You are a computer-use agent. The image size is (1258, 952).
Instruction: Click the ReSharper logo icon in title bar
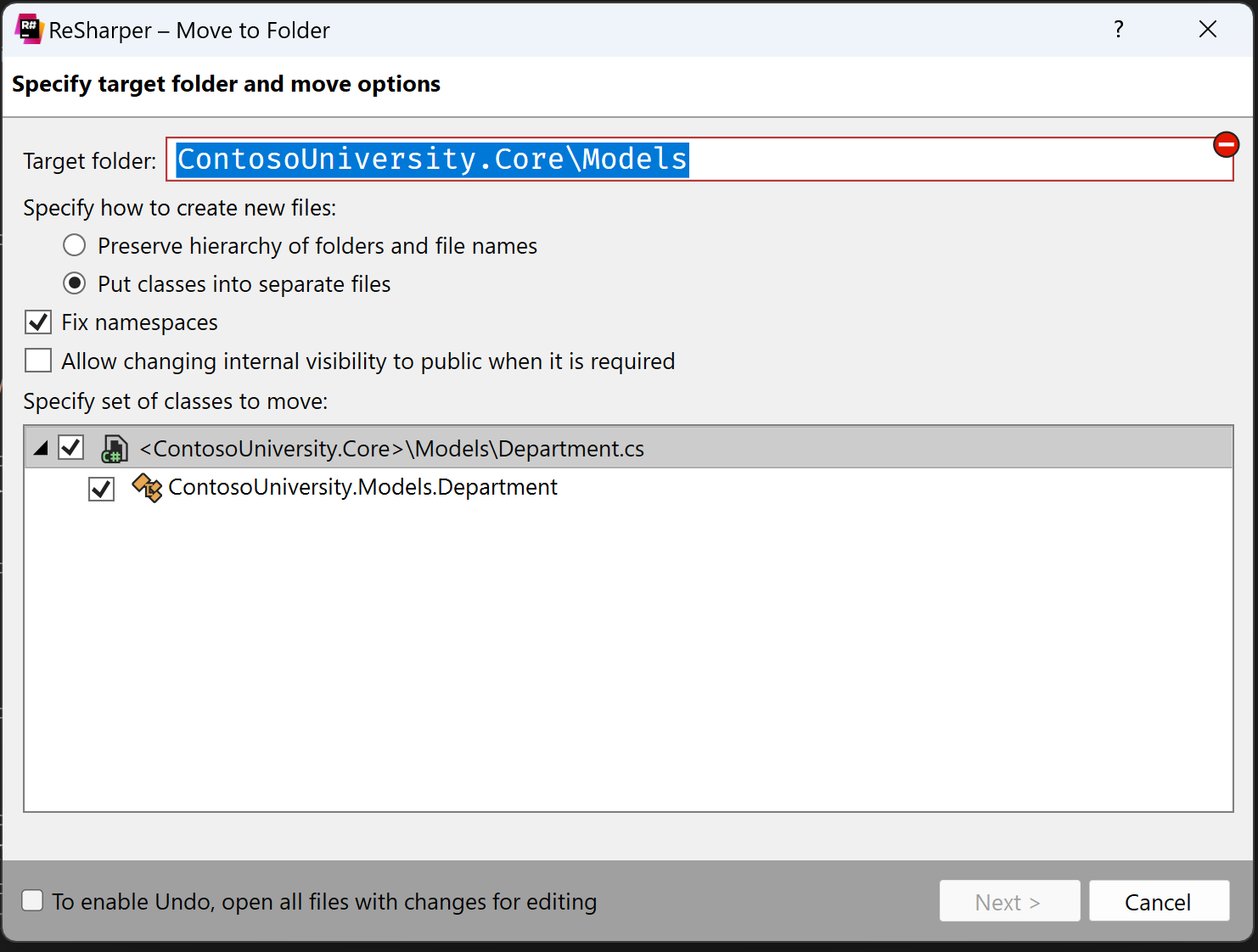point(29,30)
